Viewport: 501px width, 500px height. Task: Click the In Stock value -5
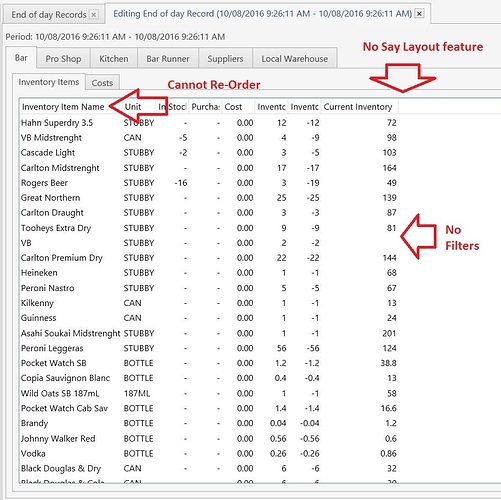click(183, 138)
